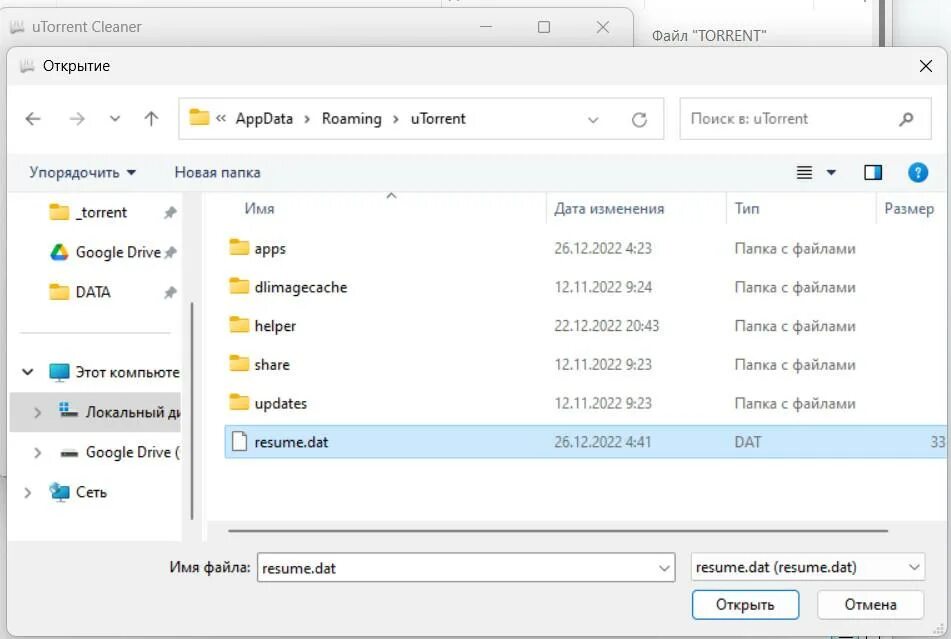Click DAT type cell of resume.dat
The image size is (951, 639).
point(747,442)
